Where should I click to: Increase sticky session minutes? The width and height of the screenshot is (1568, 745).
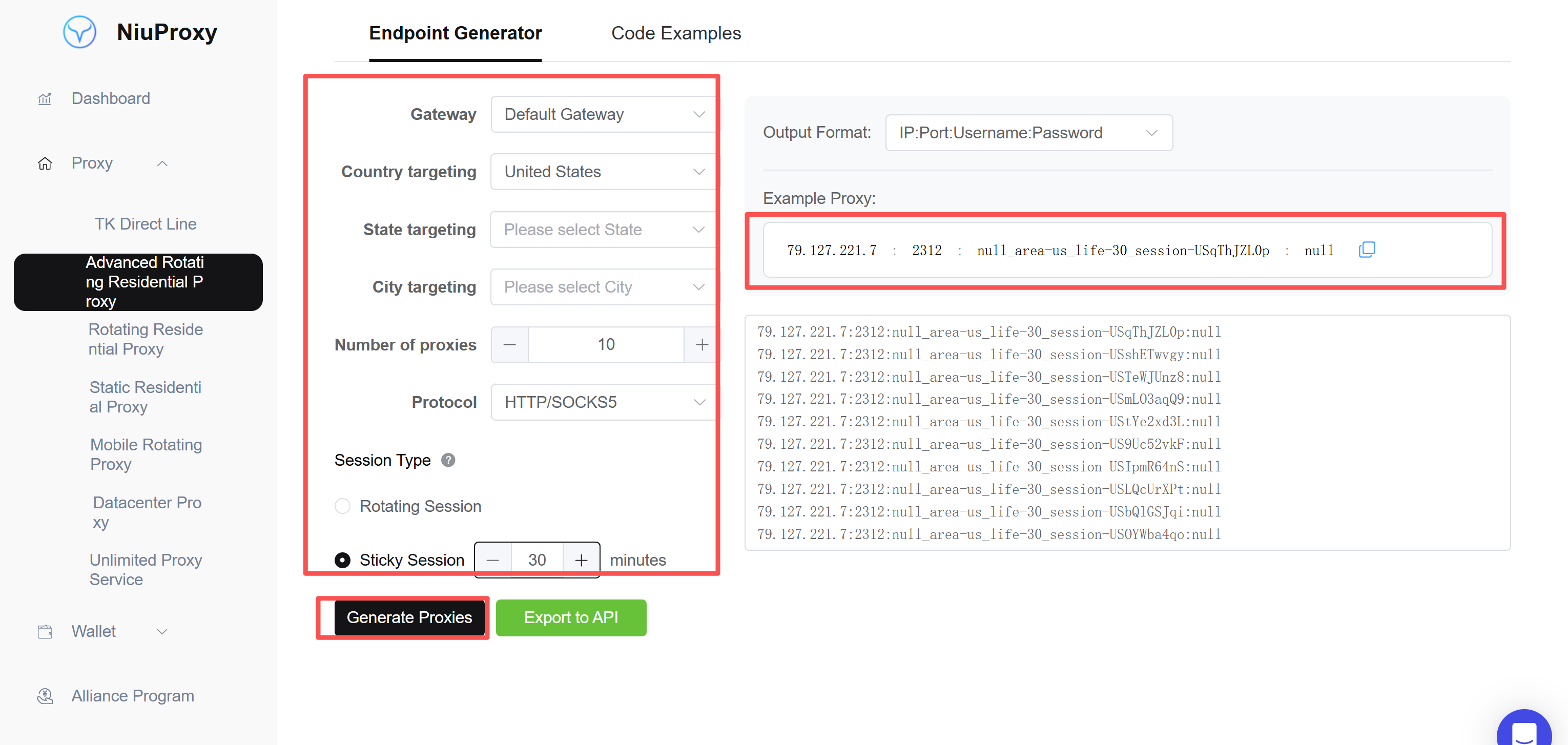581,560
